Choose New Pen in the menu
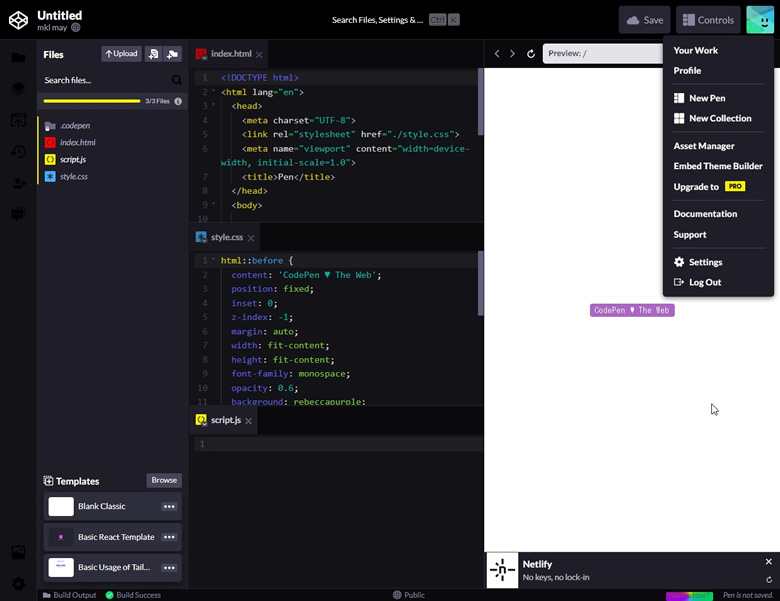The image size is (780, 601). [x=699, y=98]
